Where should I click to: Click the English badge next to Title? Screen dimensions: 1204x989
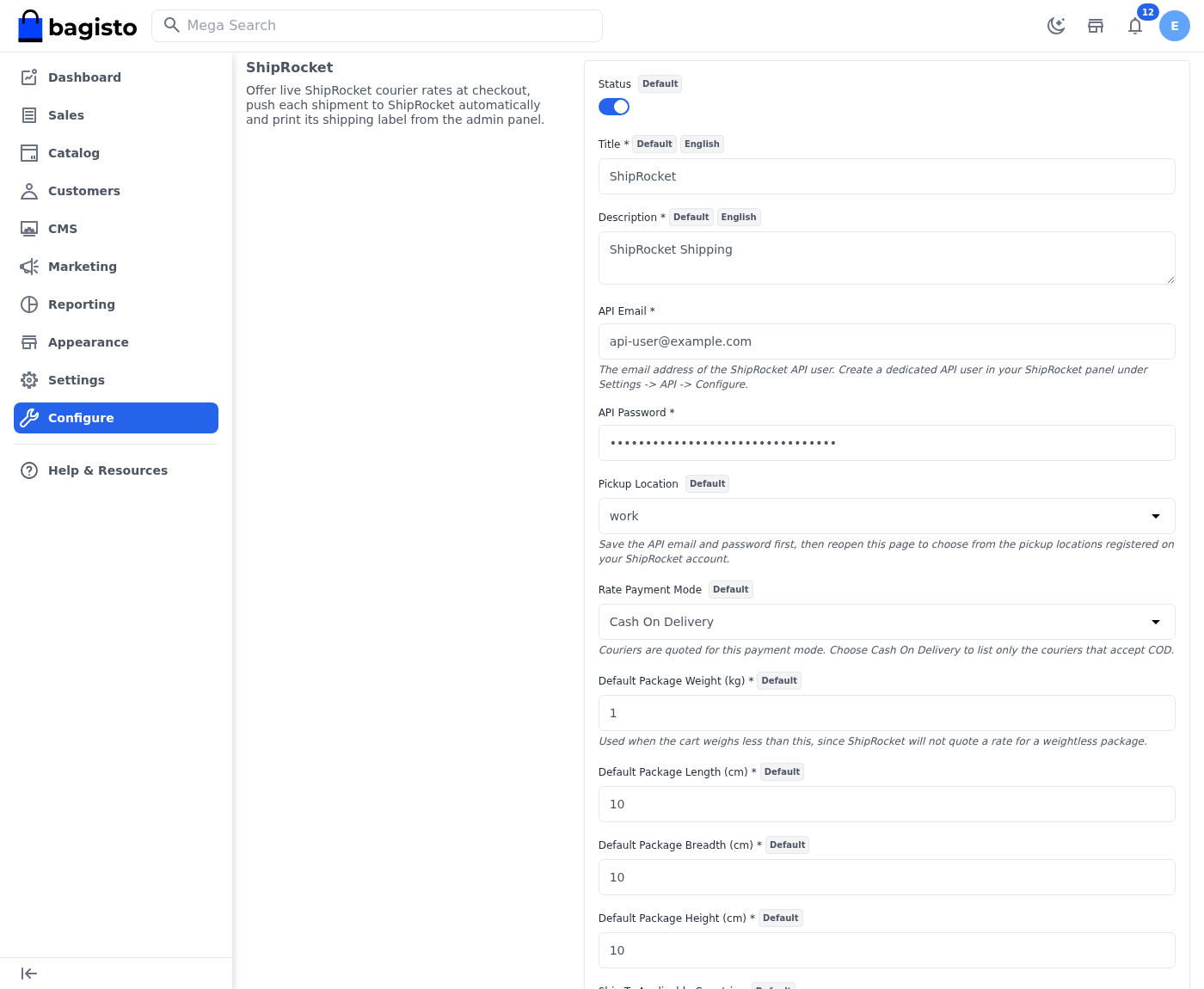[702, 144]
